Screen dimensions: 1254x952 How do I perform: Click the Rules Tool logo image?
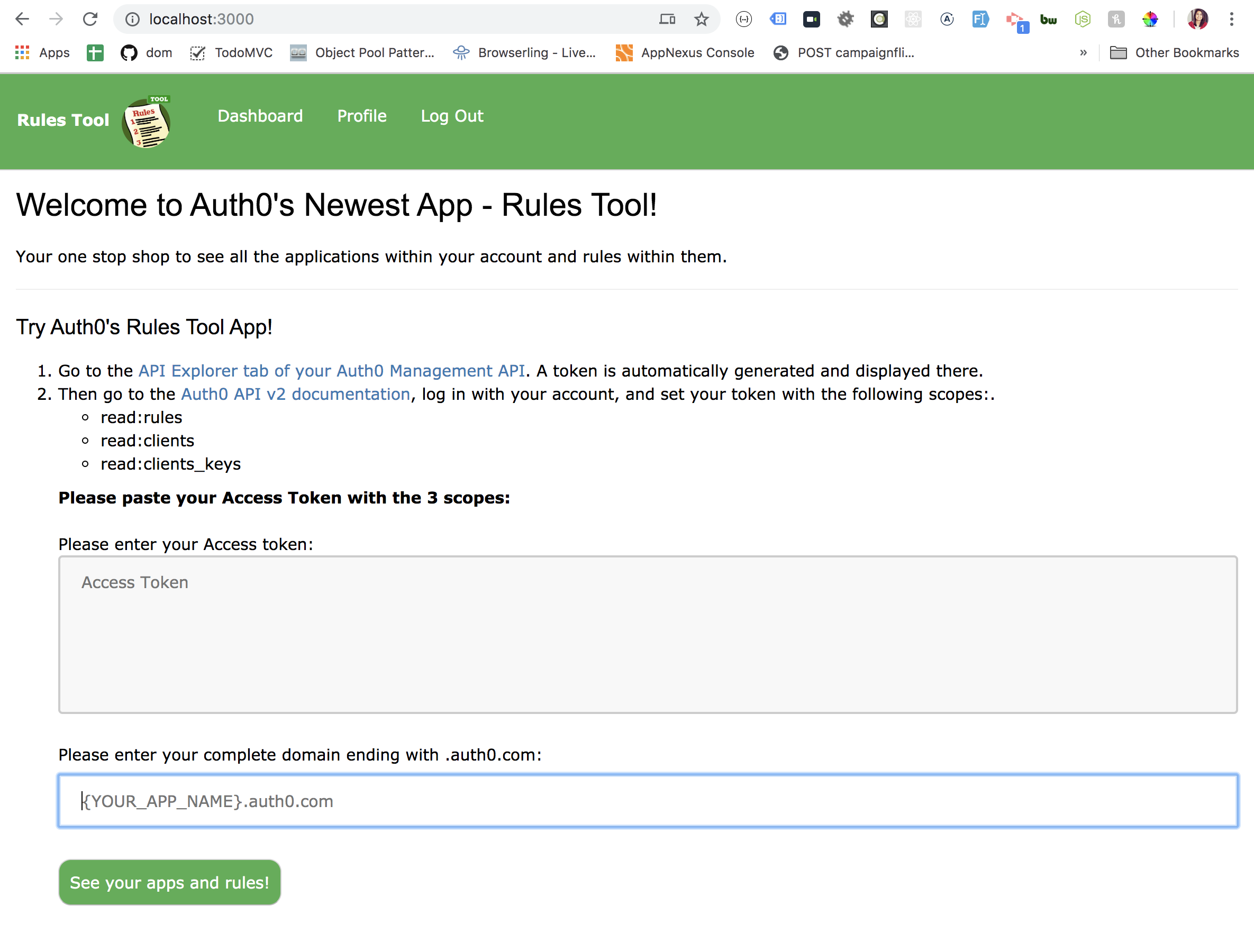146,122
